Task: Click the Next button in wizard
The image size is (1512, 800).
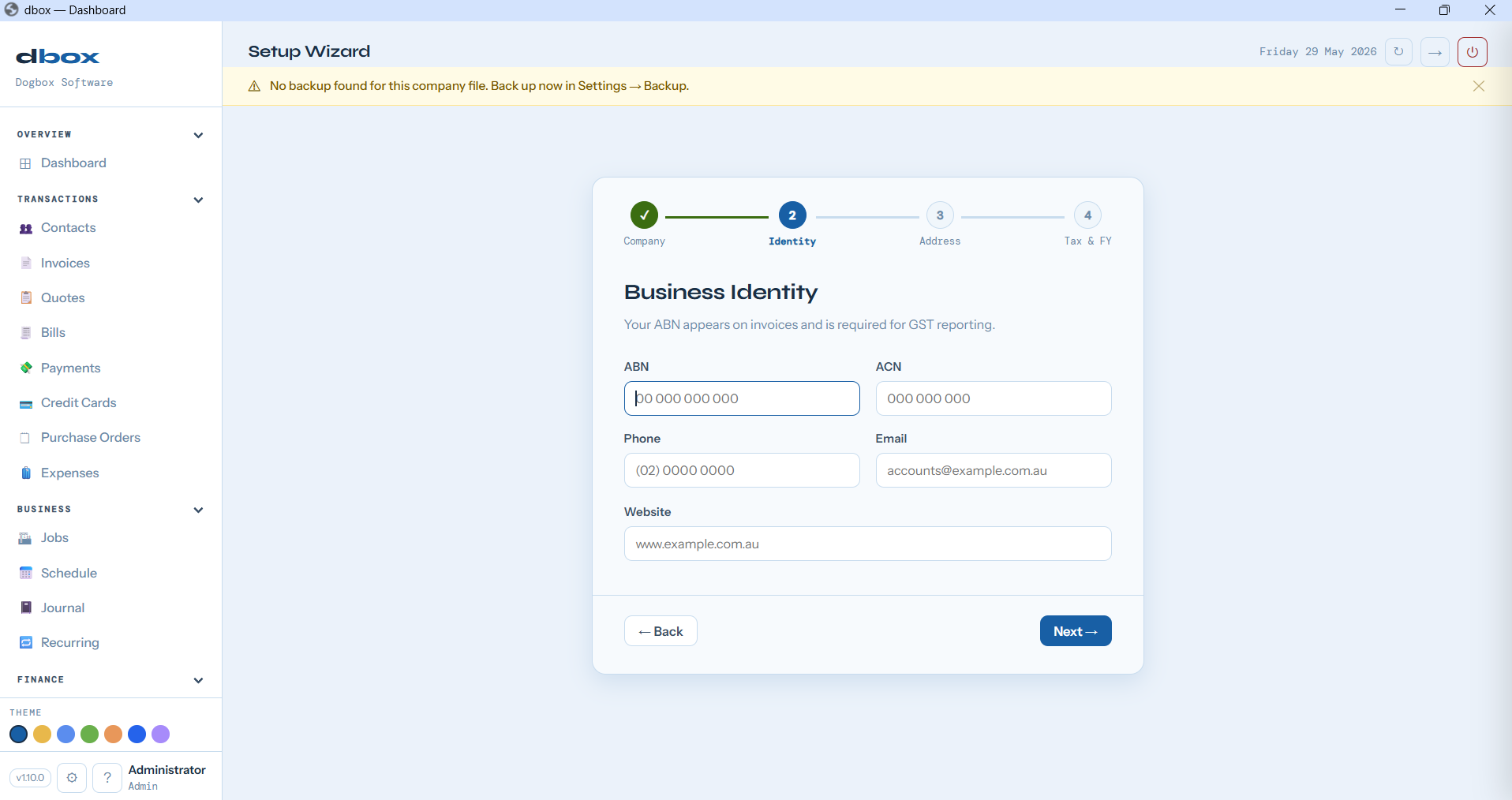Action: point(1076,631)
